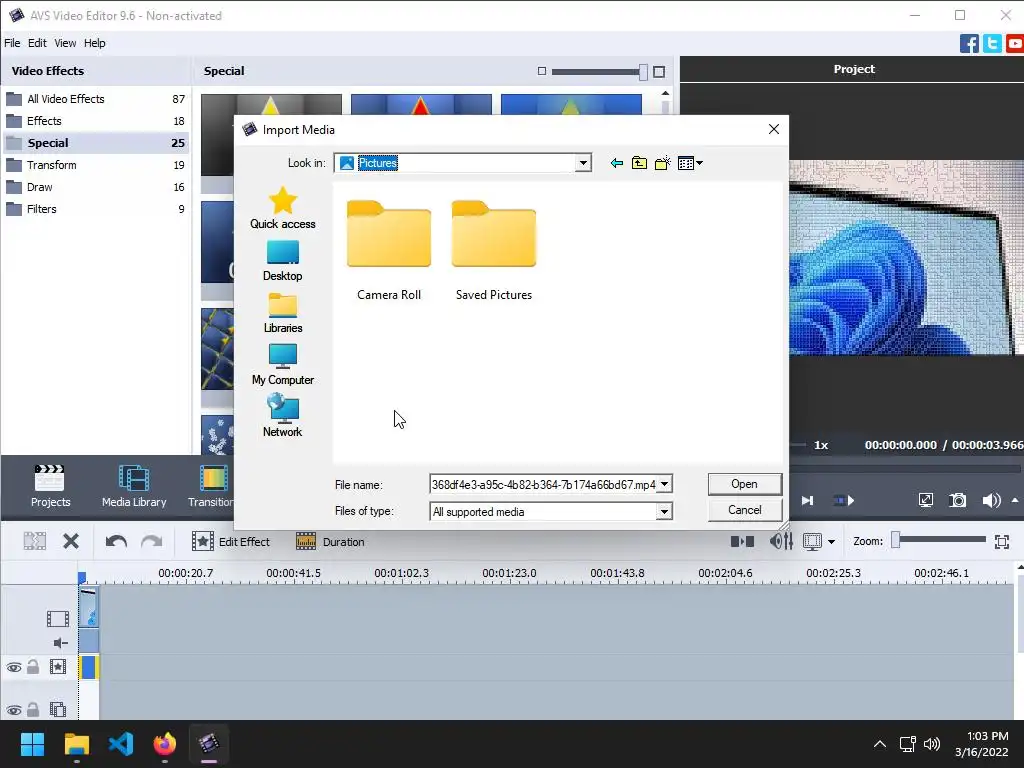
Task: Click the large thumbnails icon
Action: pos(659,72)
